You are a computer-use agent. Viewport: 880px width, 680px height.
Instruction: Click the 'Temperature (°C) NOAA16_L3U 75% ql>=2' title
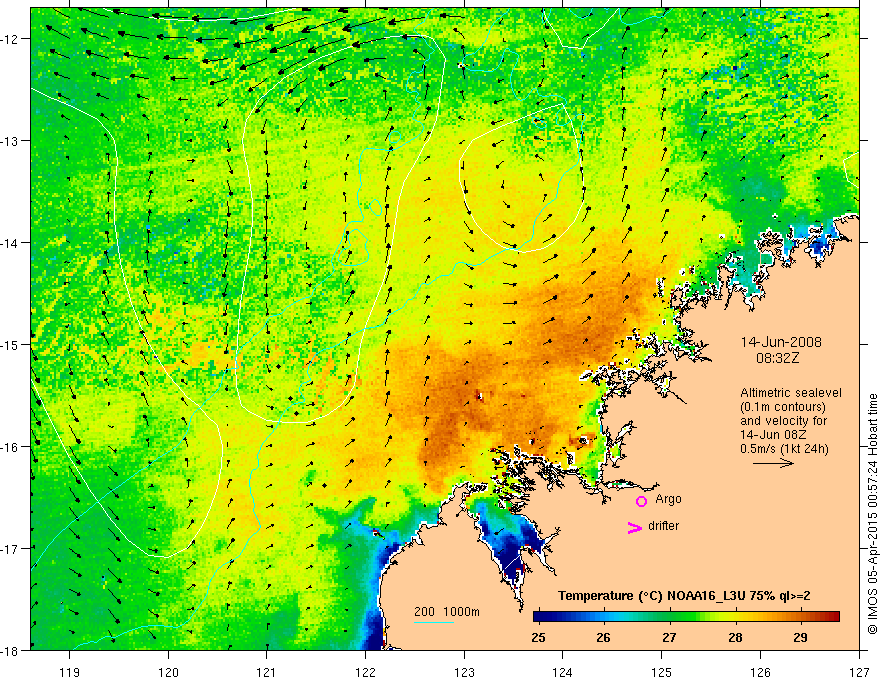(x=684, y=596)
